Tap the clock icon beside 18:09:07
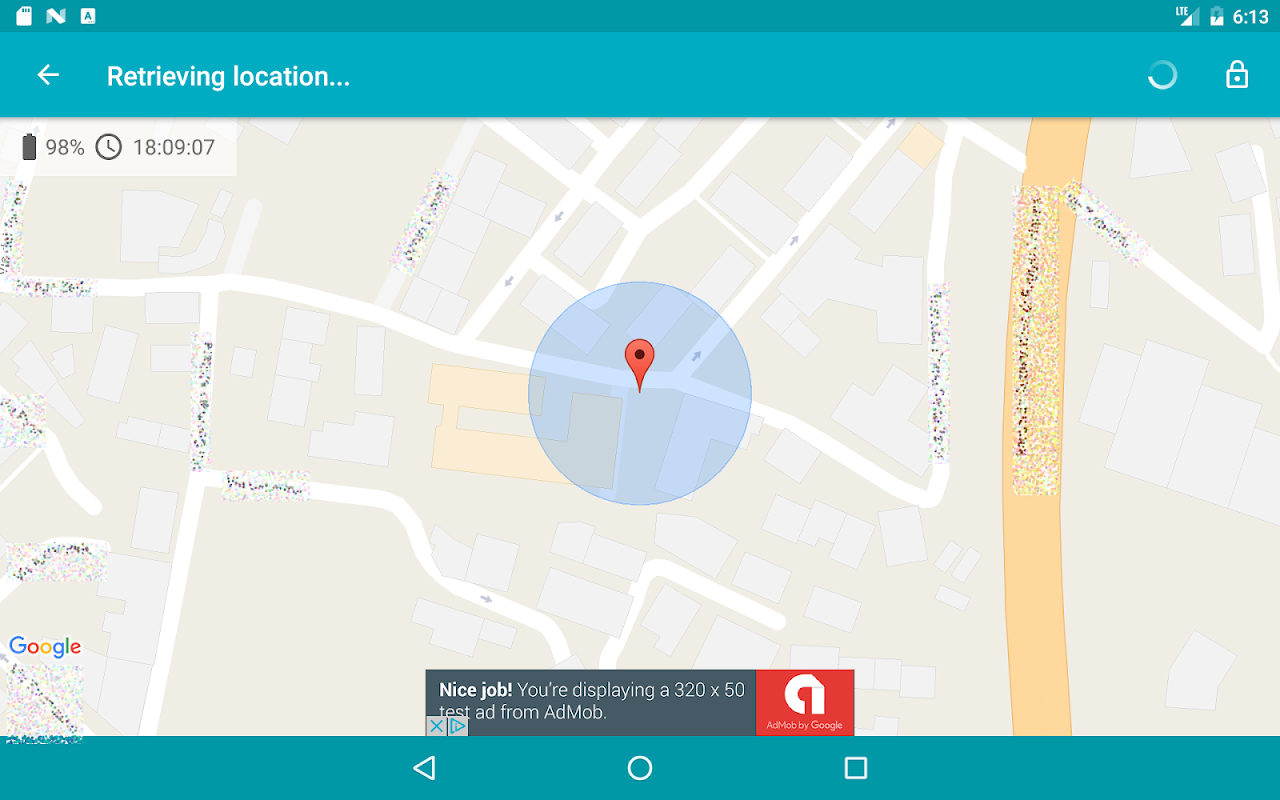Screen dimensions: 1280x800 coord(108,147)
